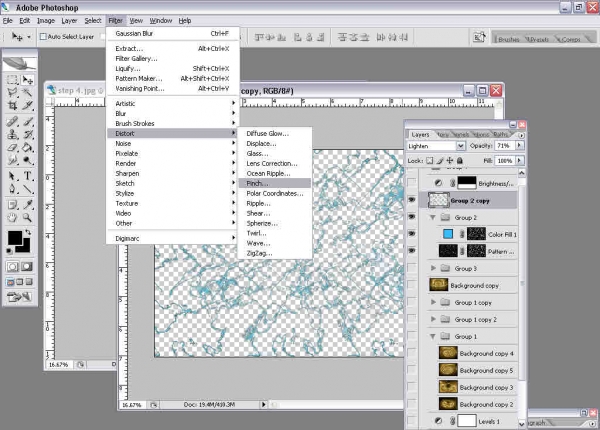Image resolution: width=600 pixels, height=430 pixels.
Task: Select the History Brush tool
Action: (x=28, y=134)
